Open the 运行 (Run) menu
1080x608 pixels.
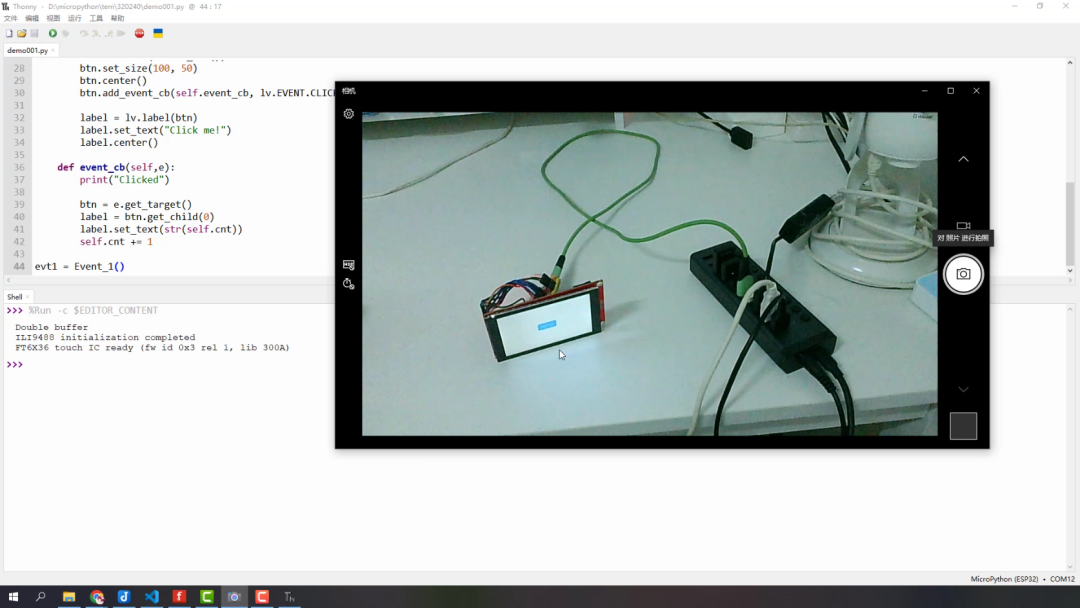coord(74,18)
